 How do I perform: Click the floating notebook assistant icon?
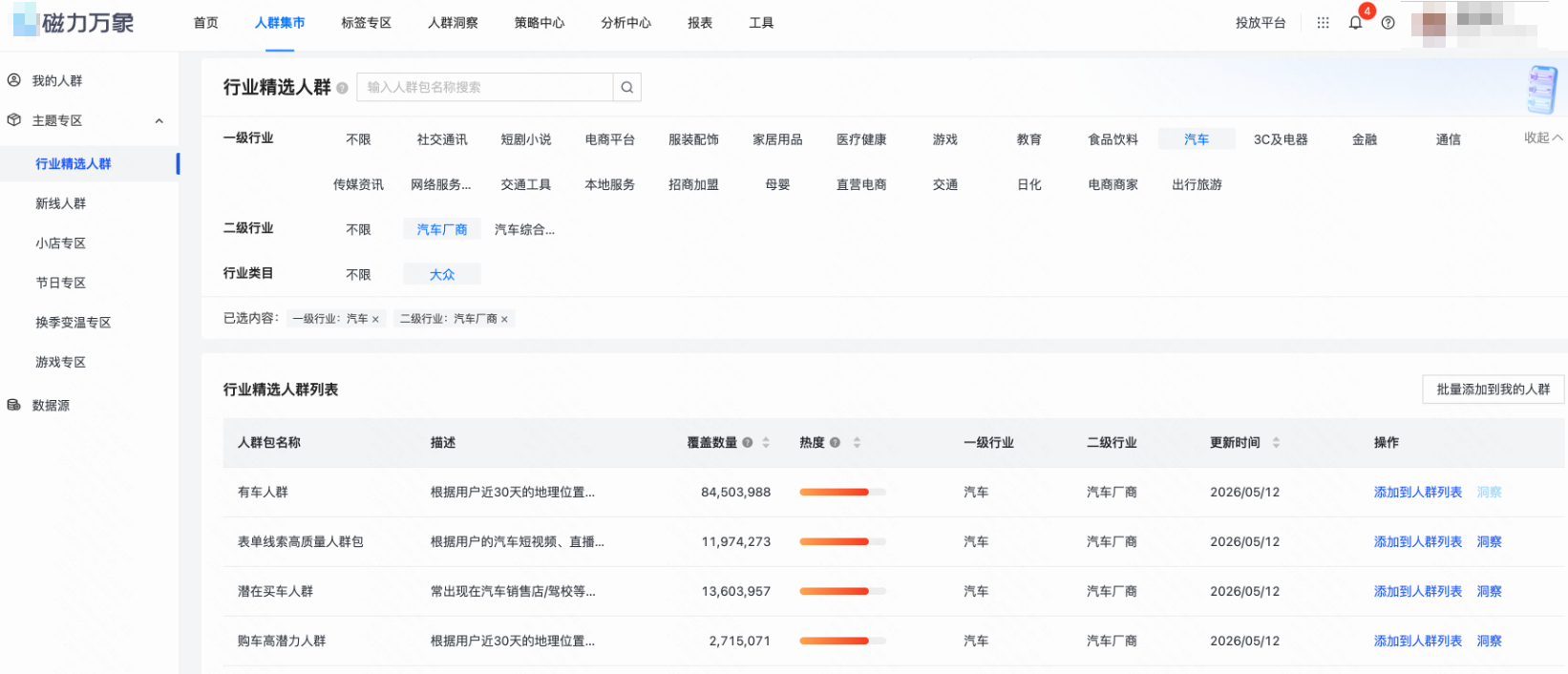pos(1541,90)
